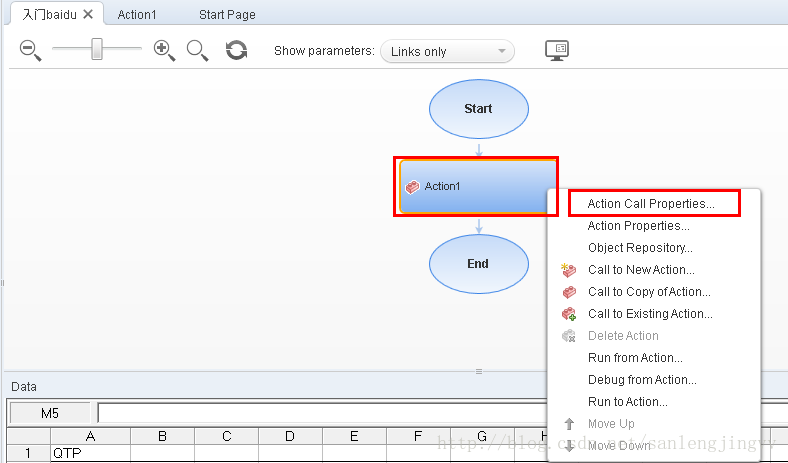The width and height of the screenshot is (788, 463).
Task: Open the monitor display view icon
Action: [557, 50]
